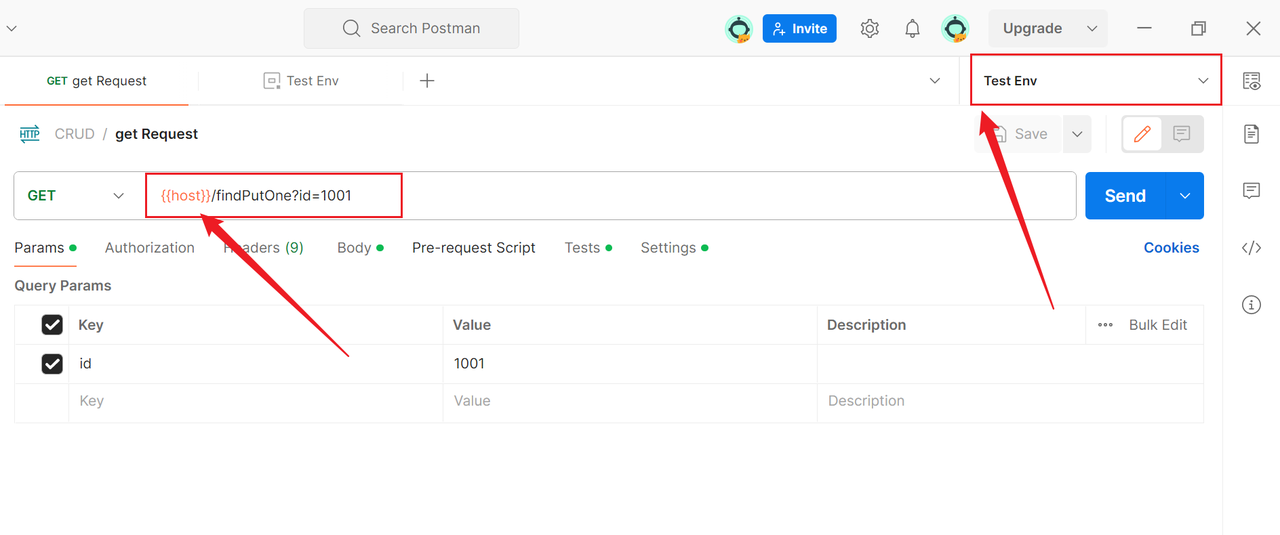
Task: Switch to the get Request tab
Action: point(97,81)
